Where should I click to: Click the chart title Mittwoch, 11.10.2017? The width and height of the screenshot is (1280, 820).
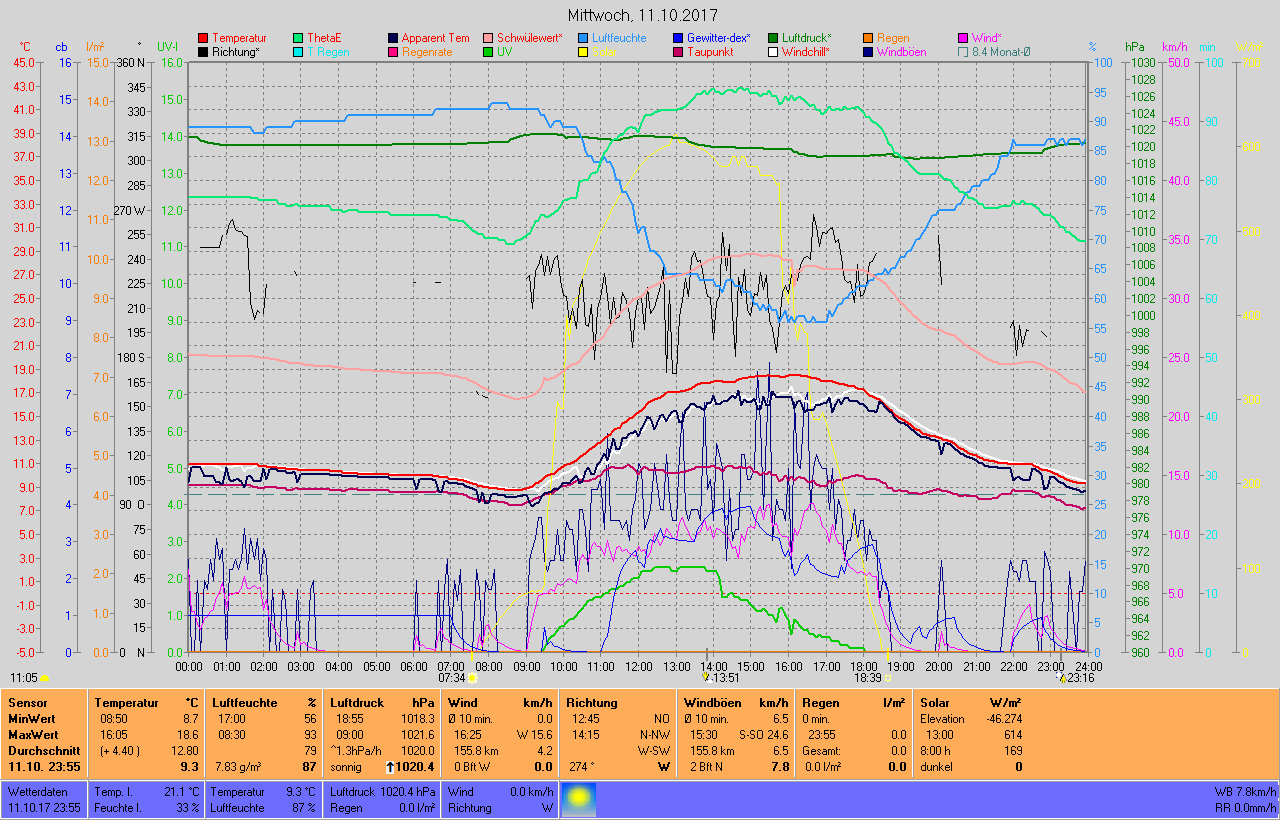(x=640, y=15)
